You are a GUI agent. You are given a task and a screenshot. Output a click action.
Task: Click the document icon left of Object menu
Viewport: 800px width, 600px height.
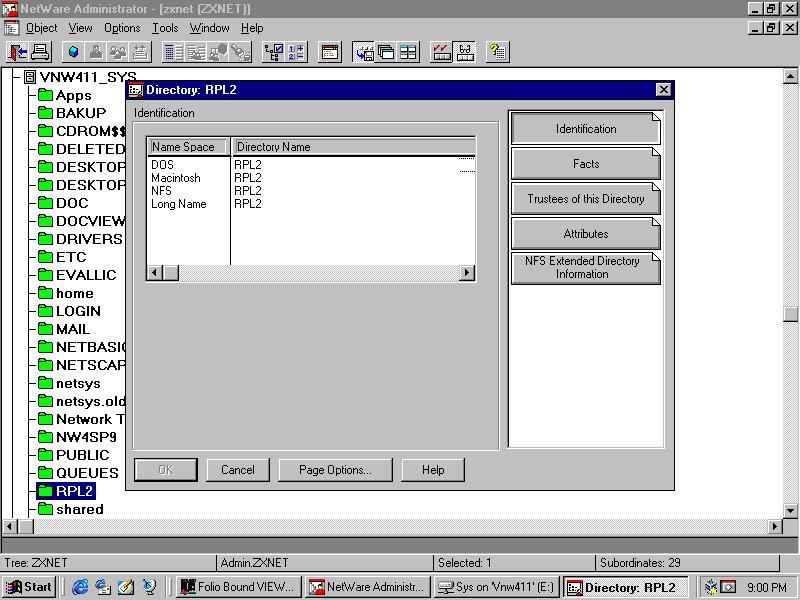pos(11,28)
